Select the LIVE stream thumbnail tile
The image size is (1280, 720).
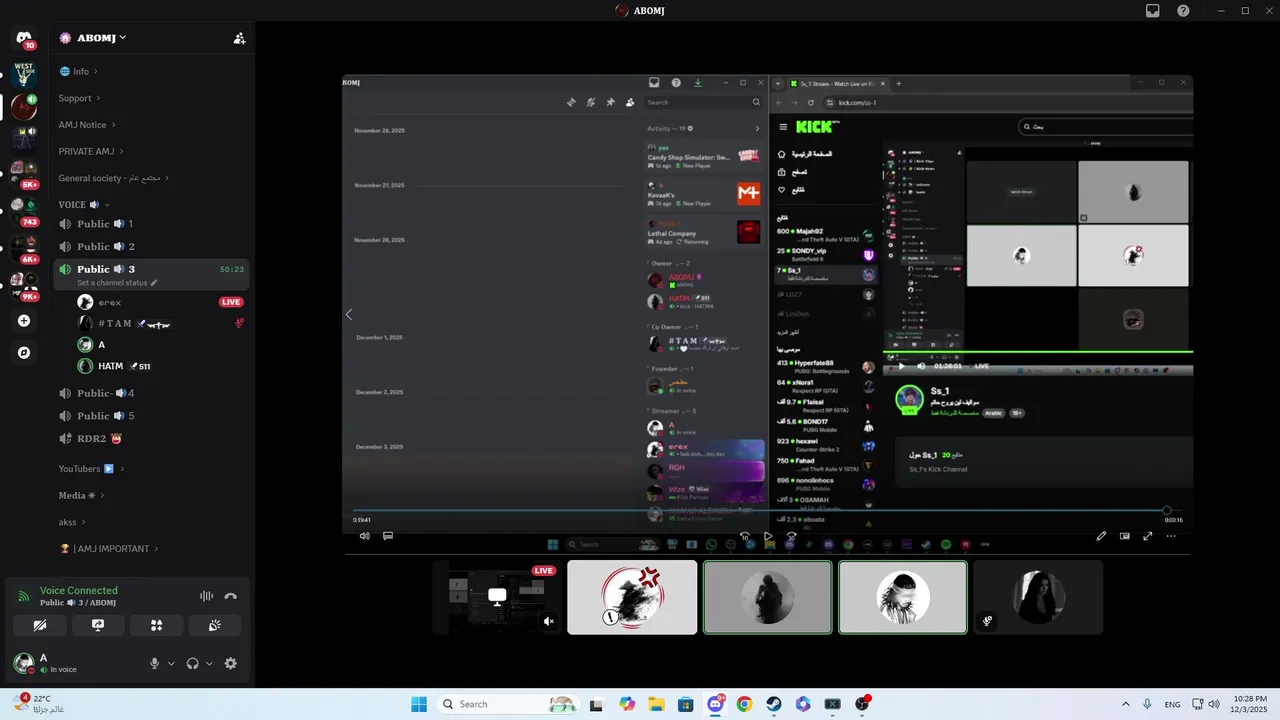point(497,597)
